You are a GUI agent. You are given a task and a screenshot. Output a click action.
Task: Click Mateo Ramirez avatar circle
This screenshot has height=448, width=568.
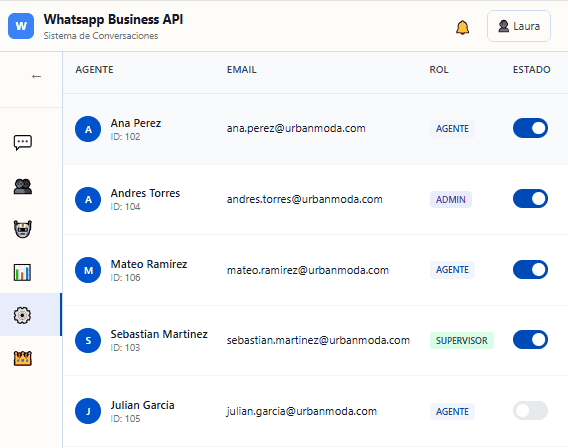(88, 270)
